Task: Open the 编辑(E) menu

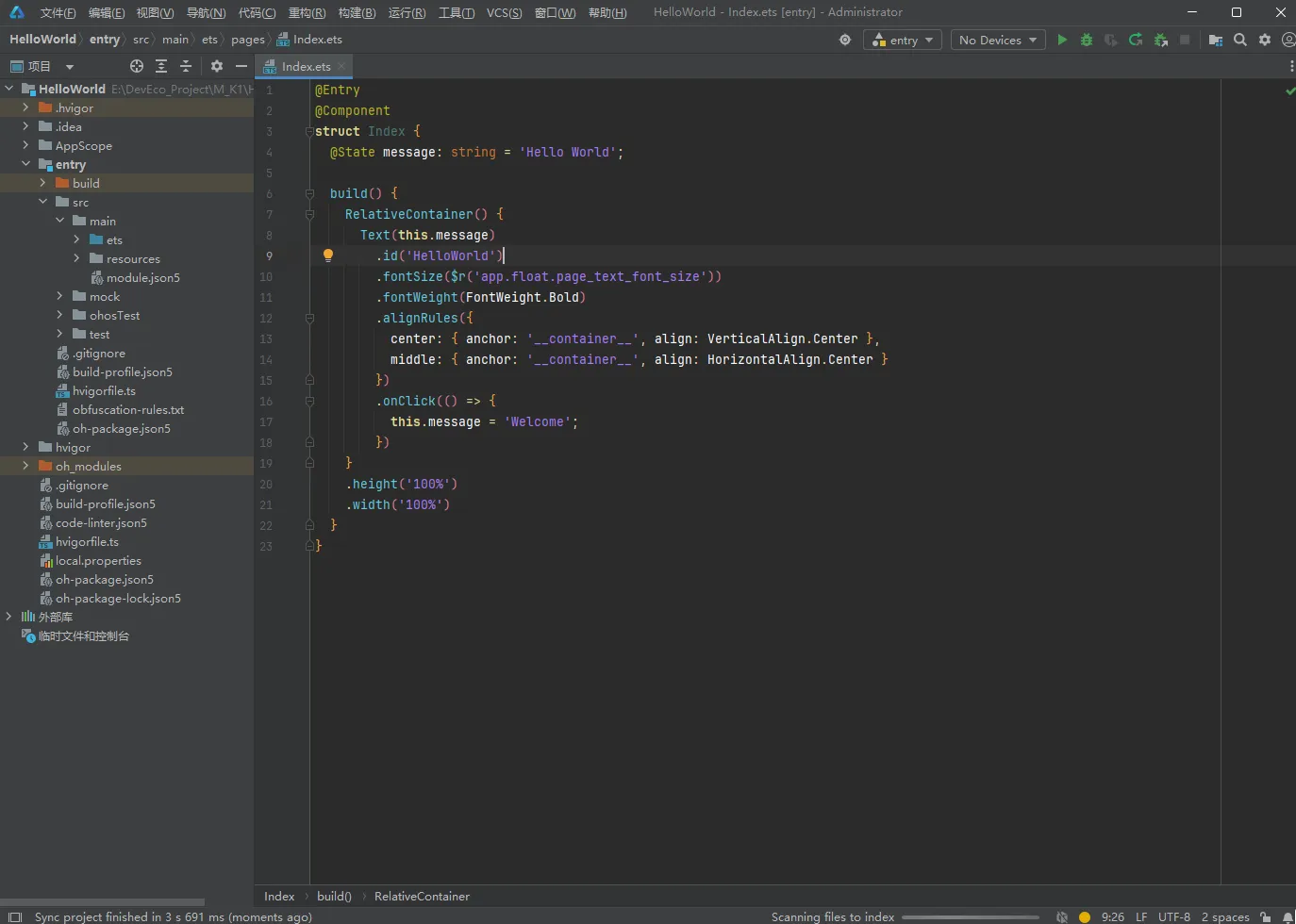Action: (x=106, y=12)
